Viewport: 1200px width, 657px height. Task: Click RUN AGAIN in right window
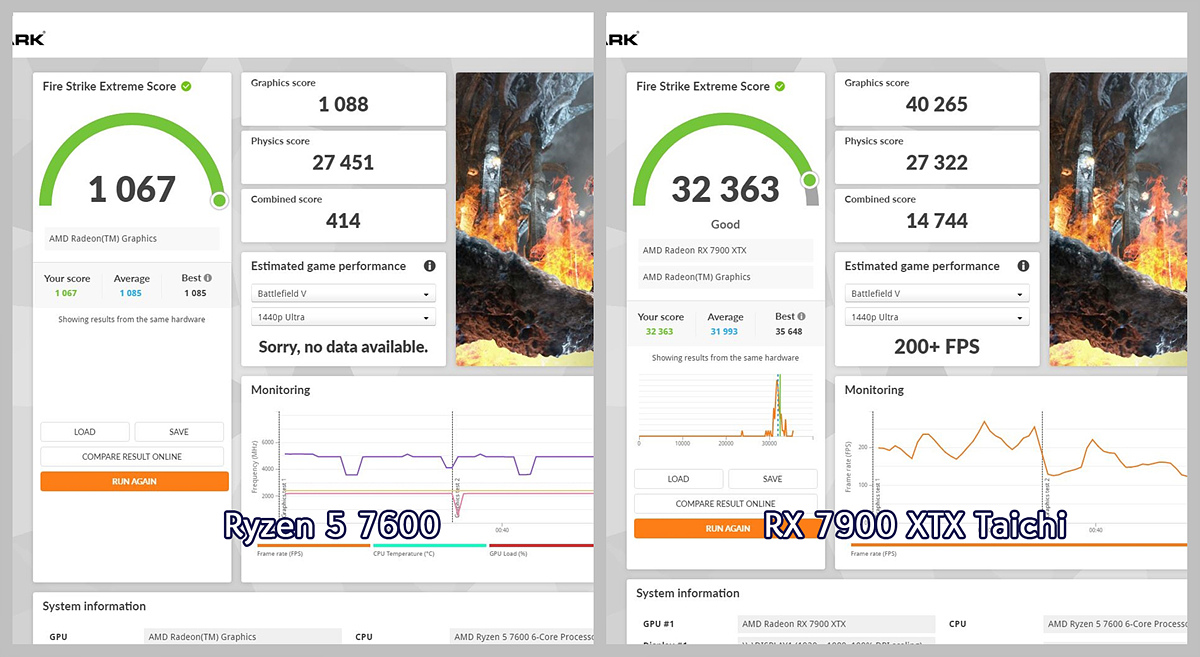pyautogui.click(x=727, y=528)
